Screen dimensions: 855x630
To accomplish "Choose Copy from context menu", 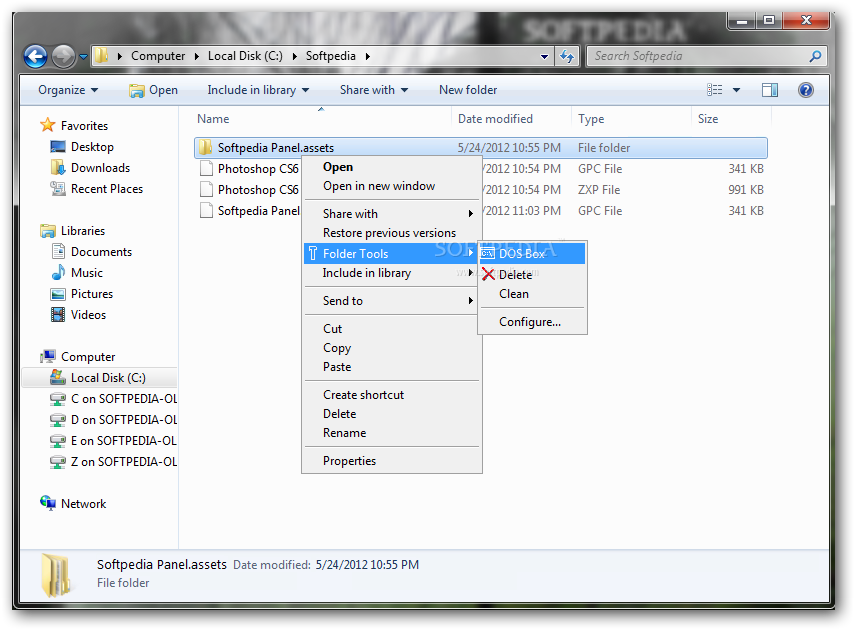I will (392, 347).
